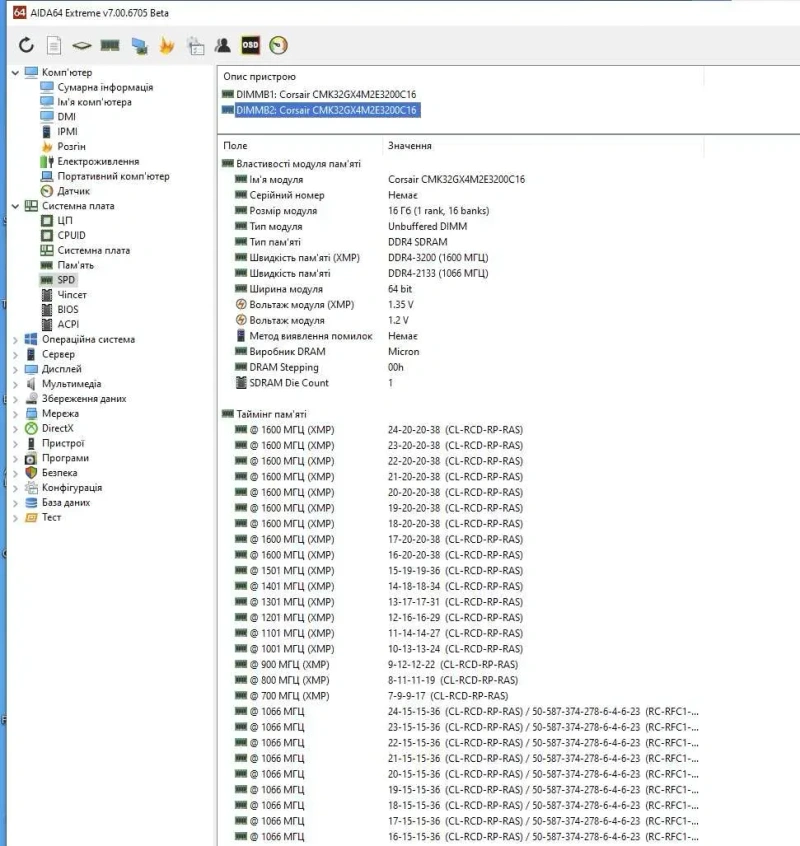Collapse the Комп'ютер tree node
The height and width of the screenshot is (846, 800).
(15, 72)
